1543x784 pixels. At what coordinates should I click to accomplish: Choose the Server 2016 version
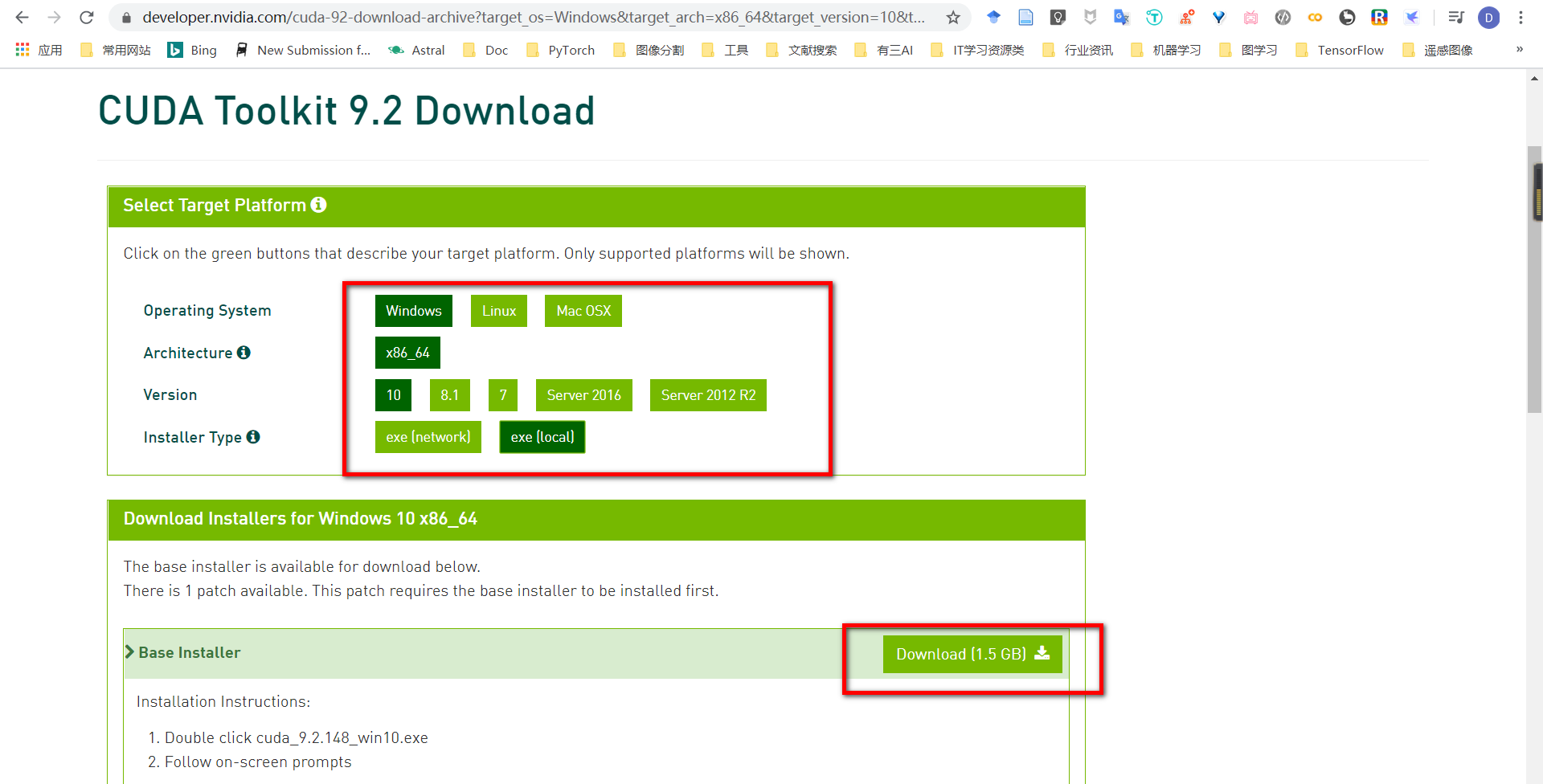click(x=584, y=395)
